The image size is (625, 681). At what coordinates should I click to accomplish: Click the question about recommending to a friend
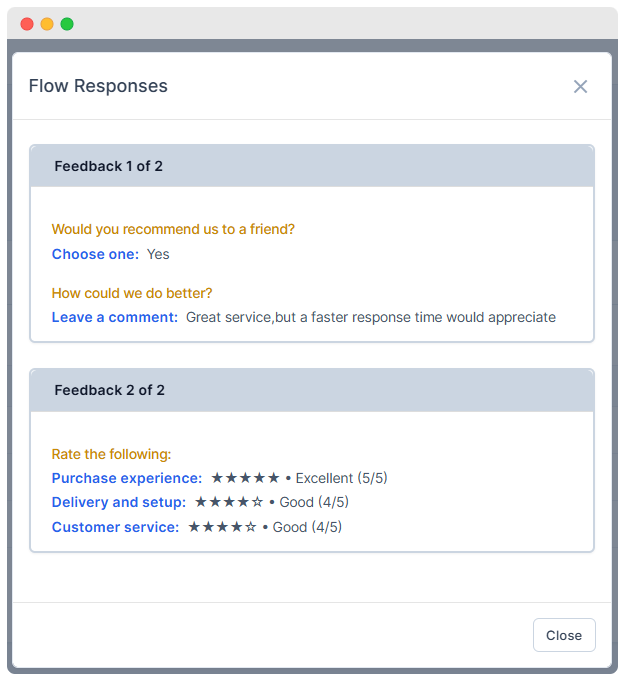pyautogui.click(x=173, y=229)
